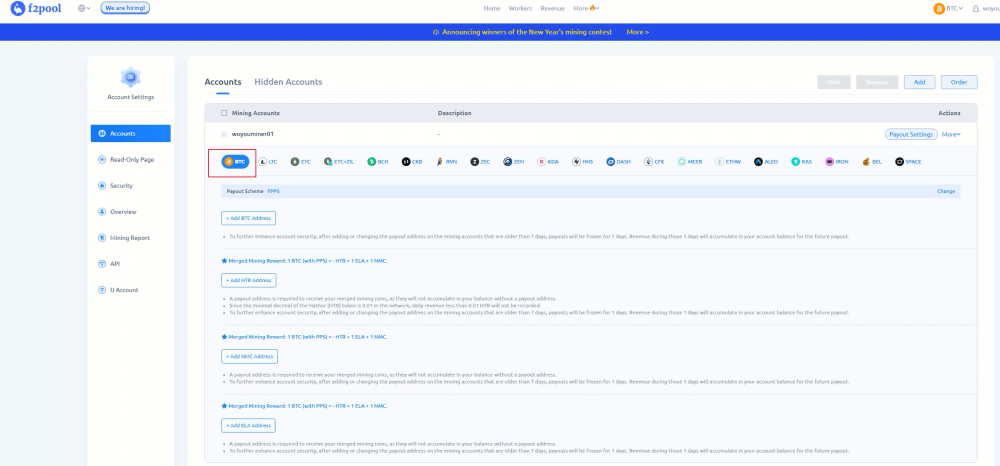The image size is (1000, 466).
Task: Click the Payout Settings button
Action: coord(910,134)
